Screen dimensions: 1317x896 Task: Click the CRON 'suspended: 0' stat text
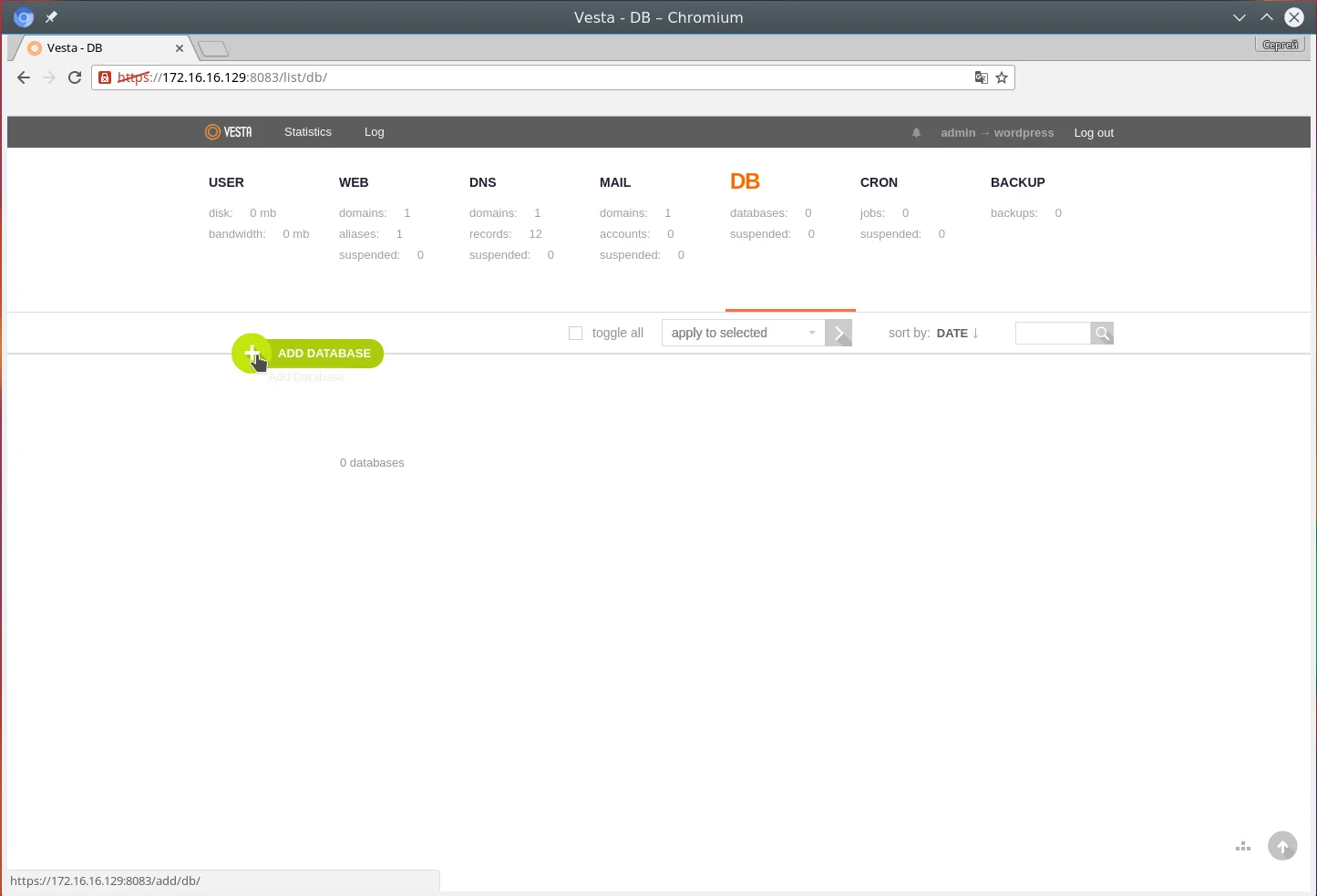903,234
